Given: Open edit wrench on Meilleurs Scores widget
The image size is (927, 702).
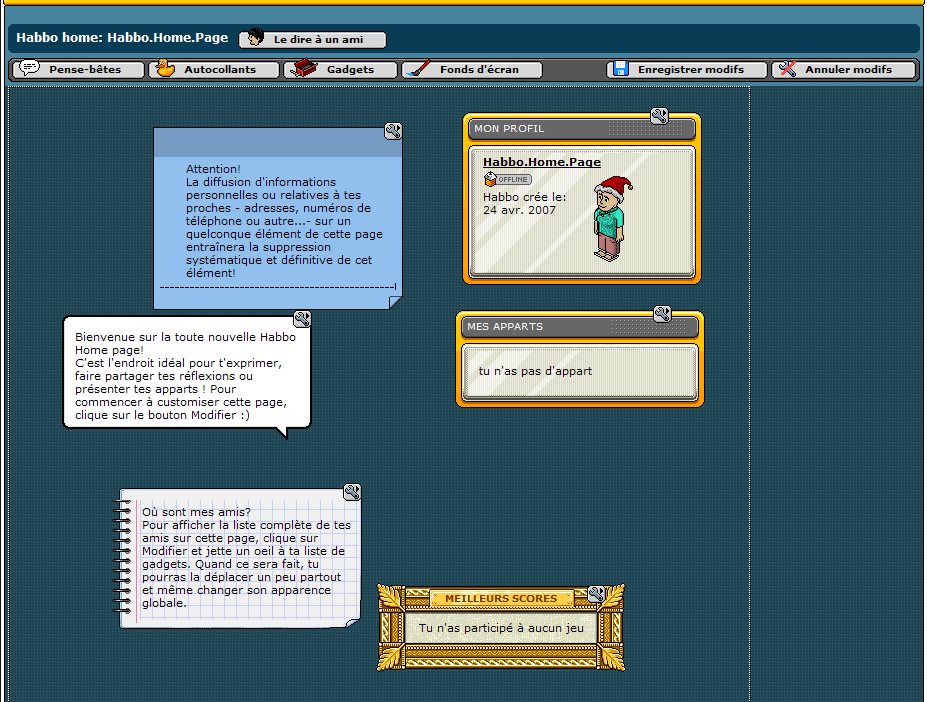Looking at the screenshot, I should pyautogui.click(x=596, y=594).
